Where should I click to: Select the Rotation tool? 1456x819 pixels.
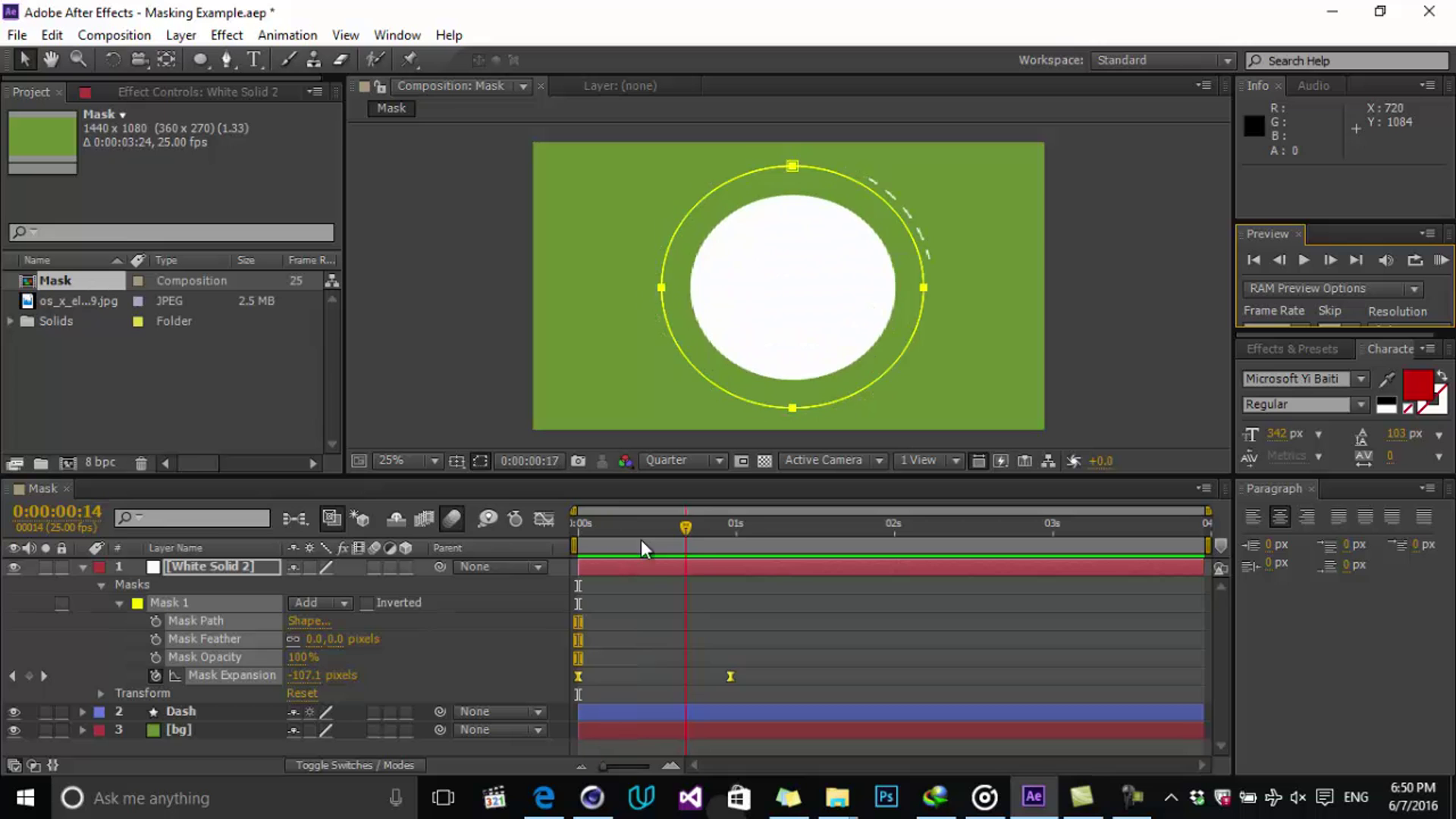point(112,59)
